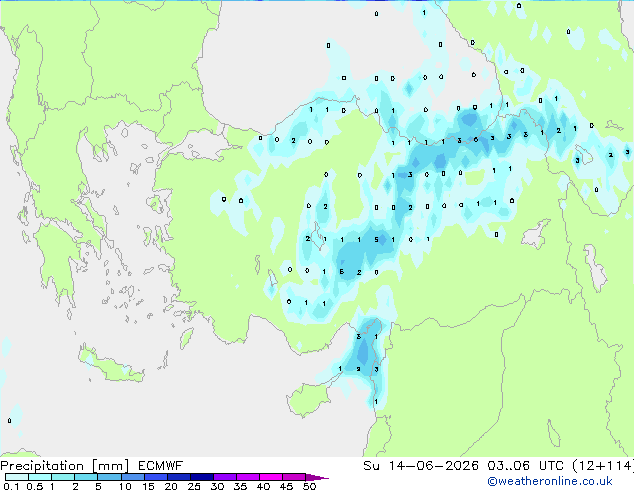This screenshot has width=634, height=490.
Task: Click the '15' legend scale value
Action: [x=148, y=486]
